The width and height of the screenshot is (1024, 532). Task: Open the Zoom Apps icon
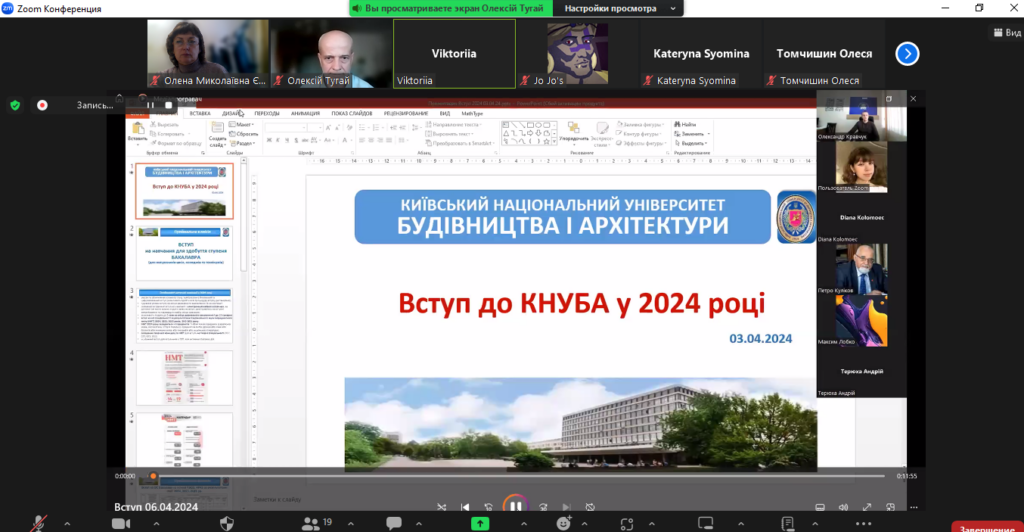(627, 524)
